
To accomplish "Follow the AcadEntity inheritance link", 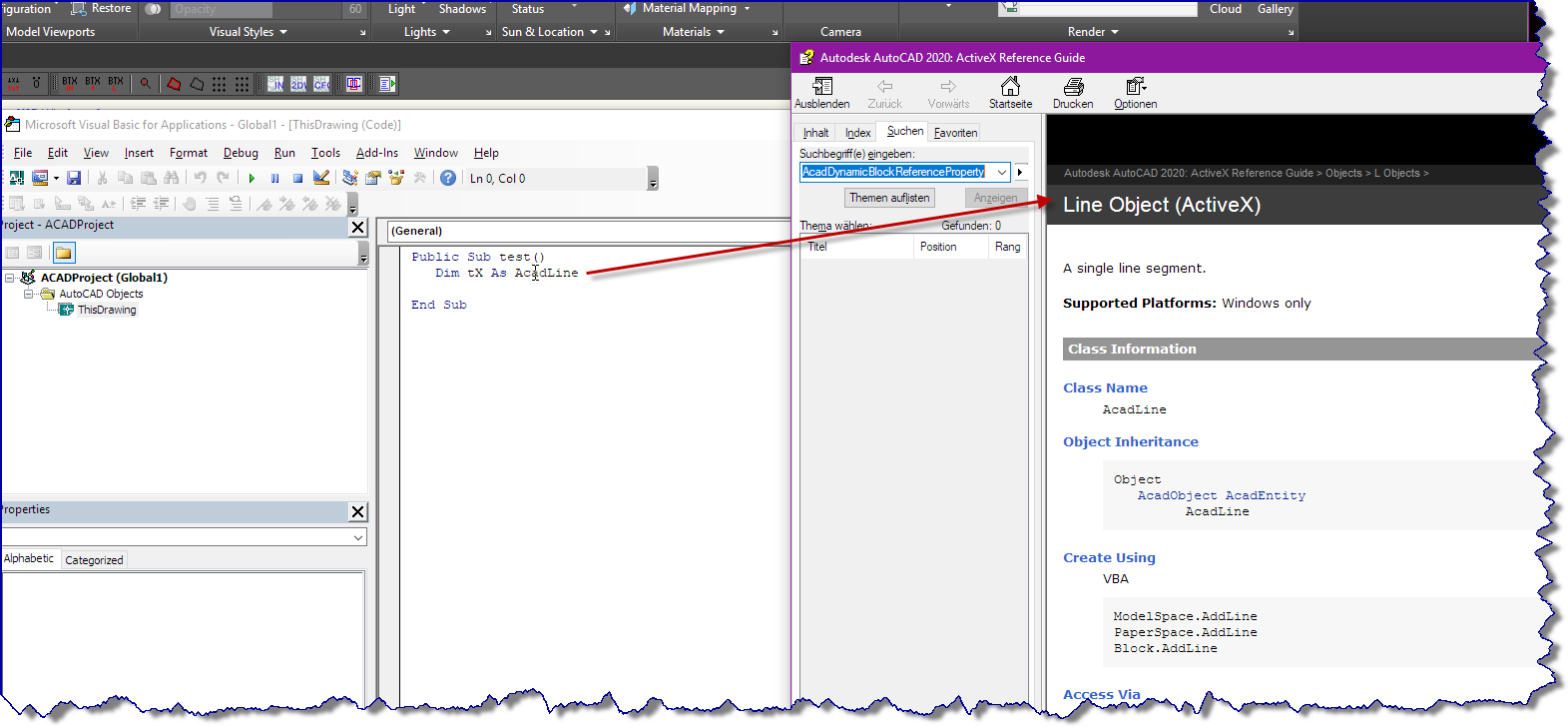I will tap(1265, 495).
